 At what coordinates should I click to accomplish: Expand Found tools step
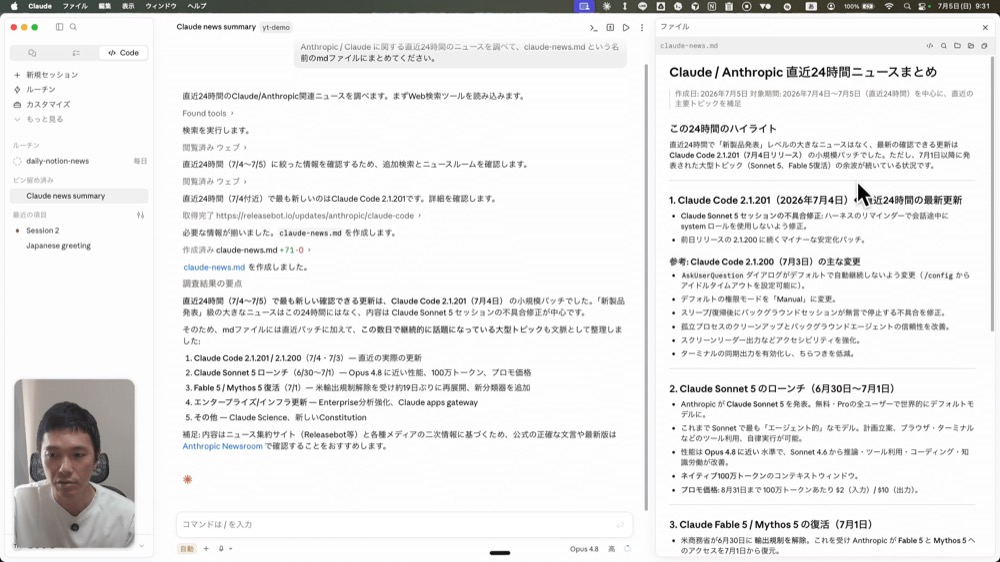[208, 114]
